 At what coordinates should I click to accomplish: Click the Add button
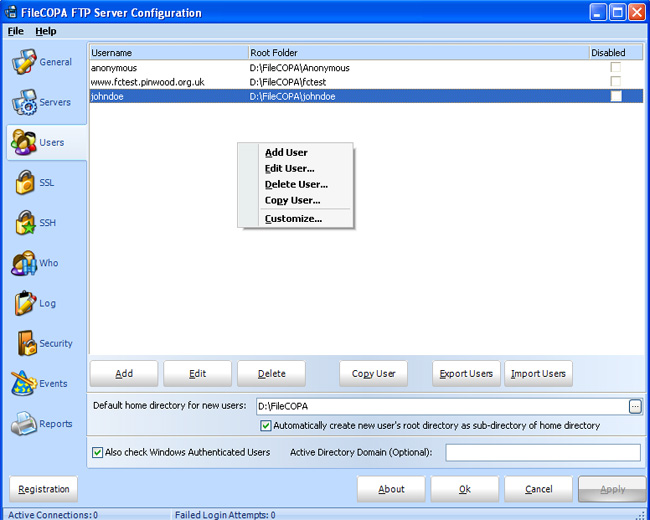pyautogui.click(x=124, y=374)
